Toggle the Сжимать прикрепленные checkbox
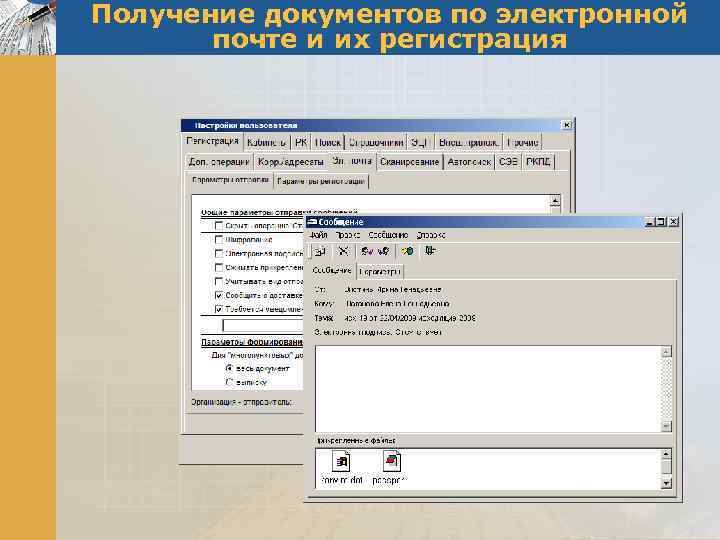 219,267
